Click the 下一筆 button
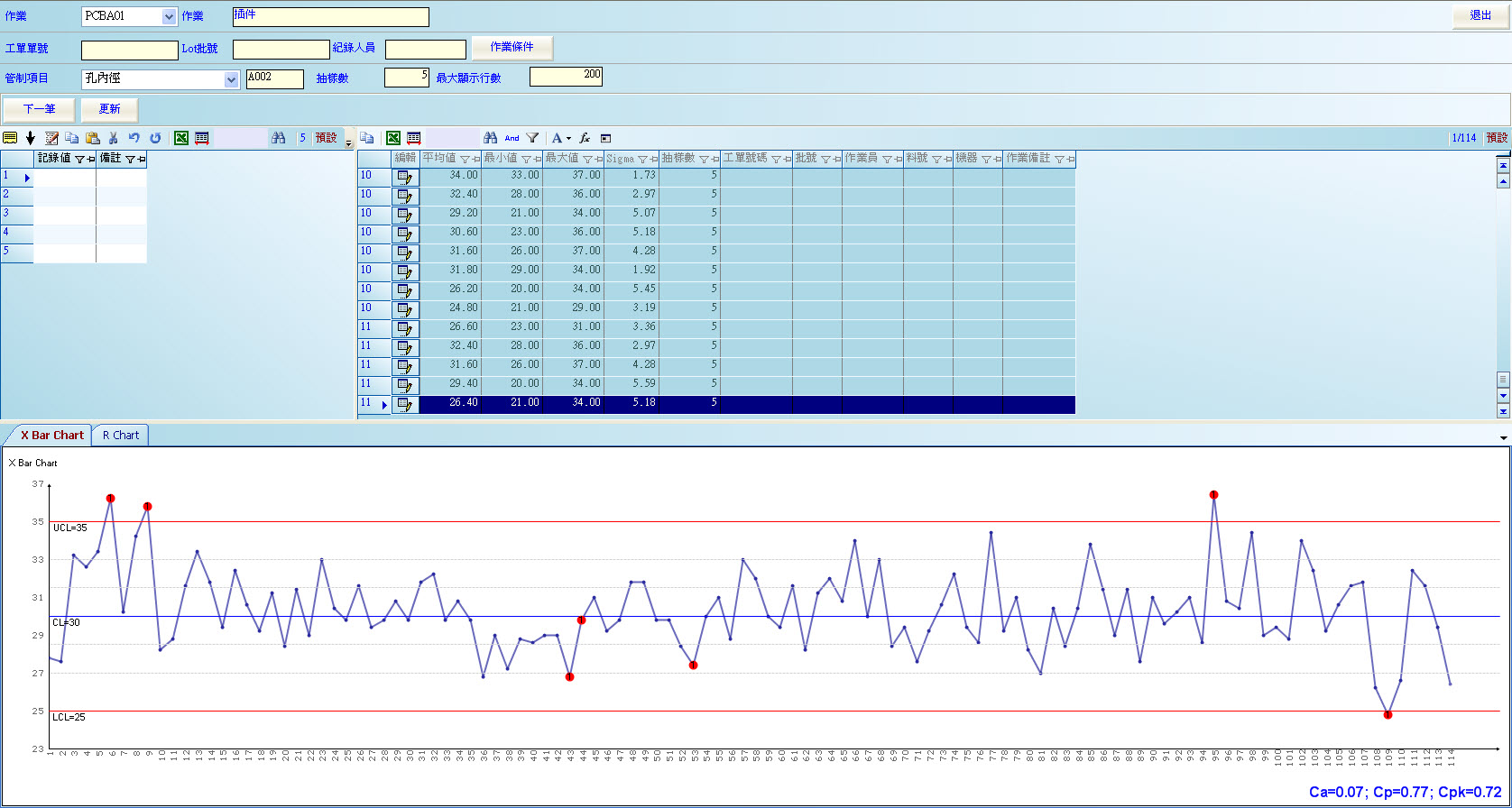1512x808 pixels. point(39,109)
